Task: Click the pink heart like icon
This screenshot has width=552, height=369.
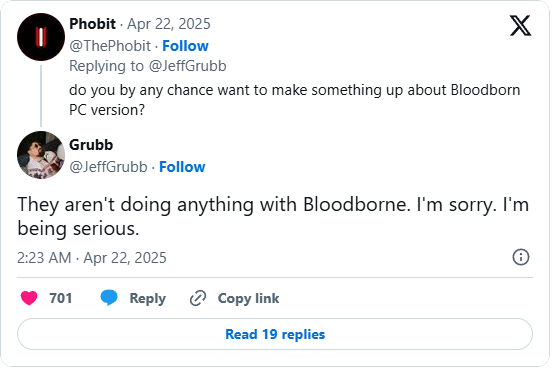Action: pyautogui.click(x=29, y=298)
